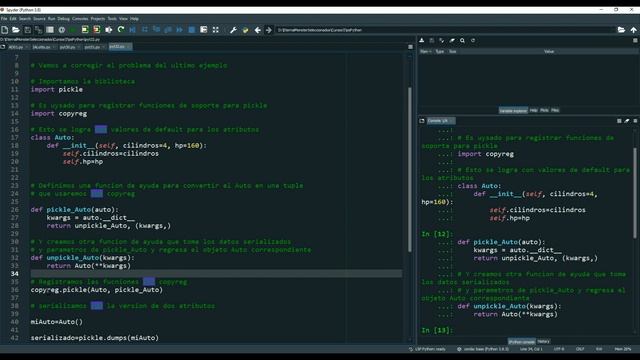
Task: Save the current file
Action: point(27,30)
